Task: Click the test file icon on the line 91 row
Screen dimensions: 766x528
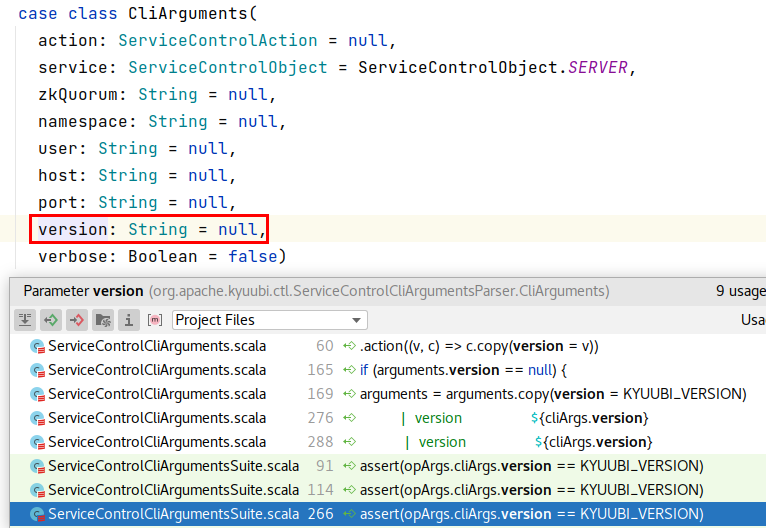Action: 38,466
